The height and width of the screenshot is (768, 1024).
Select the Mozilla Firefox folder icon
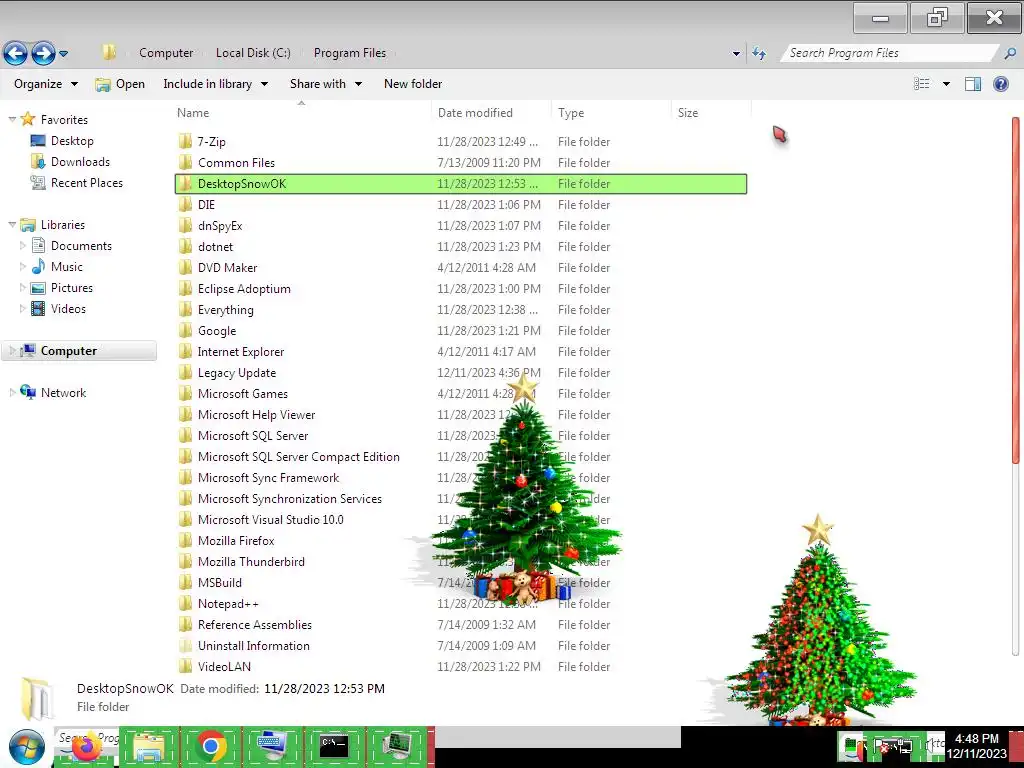pos(185,540)
